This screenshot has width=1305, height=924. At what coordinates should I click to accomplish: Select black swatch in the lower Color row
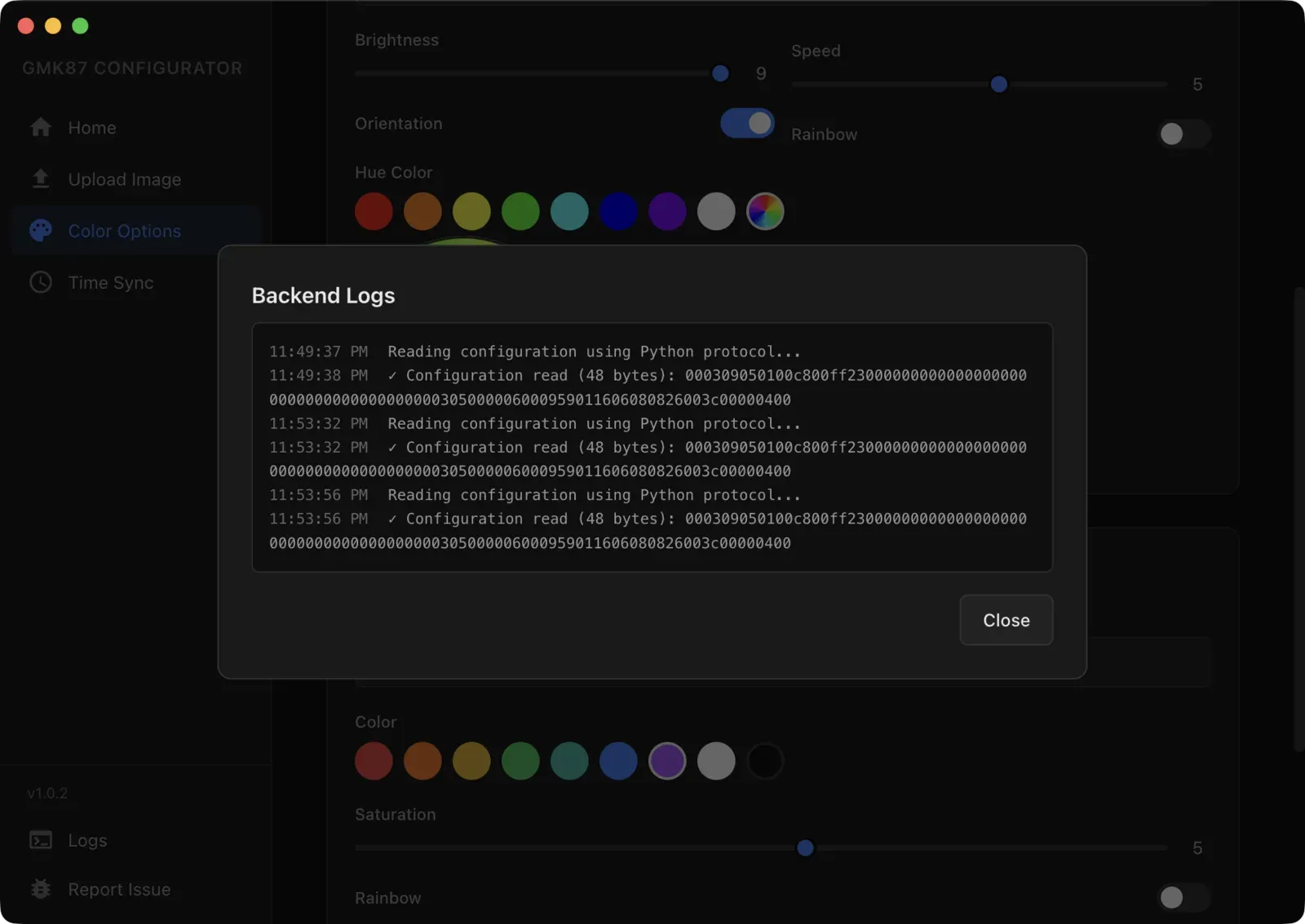tap(765, 761)
